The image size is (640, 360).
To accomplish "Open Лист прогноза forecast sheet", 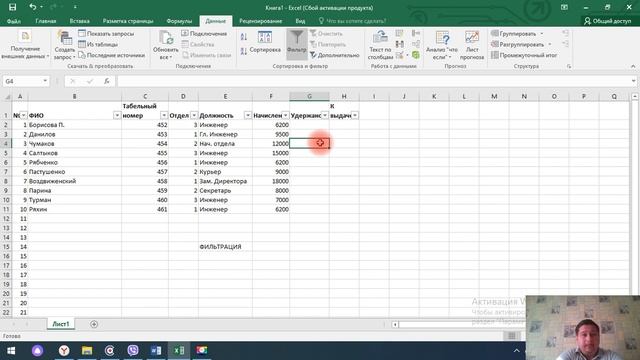I will pyautogui.click(x=472, y=45).
